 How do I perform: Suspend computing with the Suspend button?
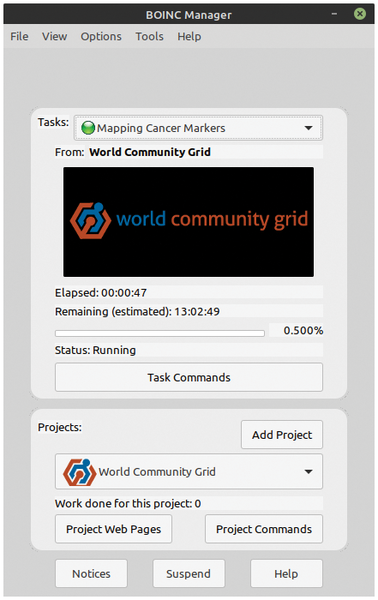point(189,574)
